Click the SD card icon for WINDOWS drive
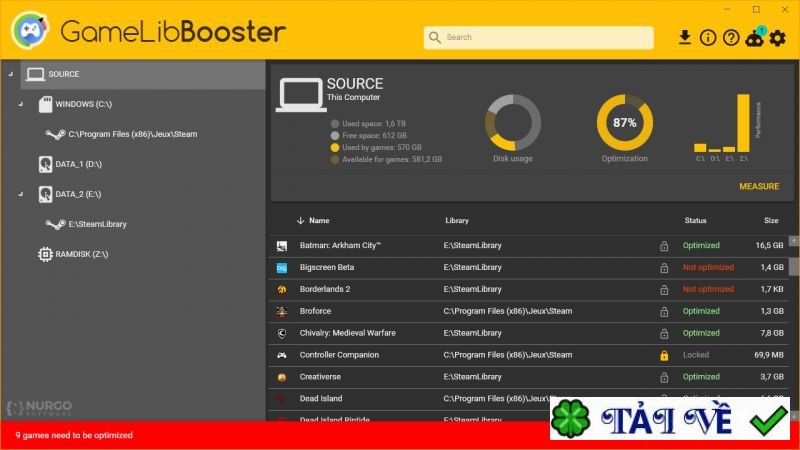Screen dimensions: 800x450 pyautogui.click(x=45, y=104)
